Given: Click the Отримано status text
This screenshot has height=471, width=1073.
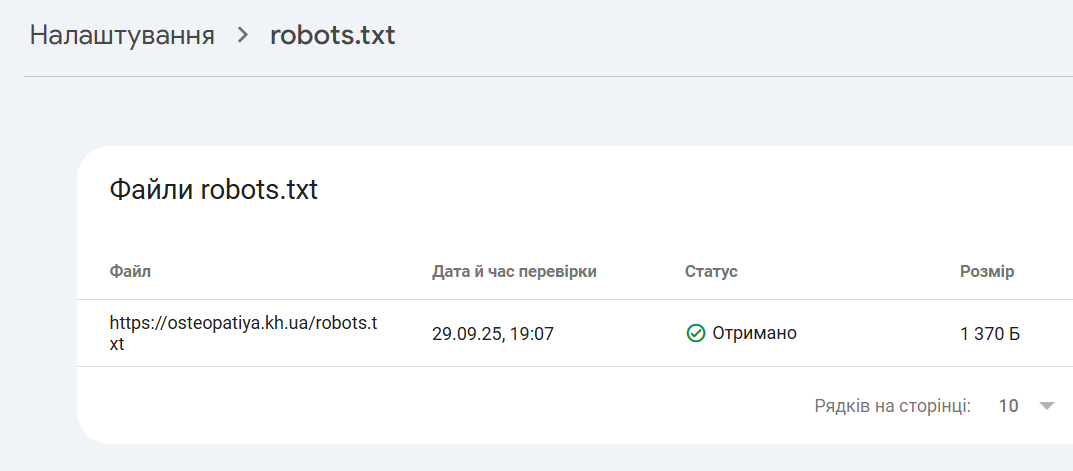Looking at the screenshot, I should coord(754,333).
